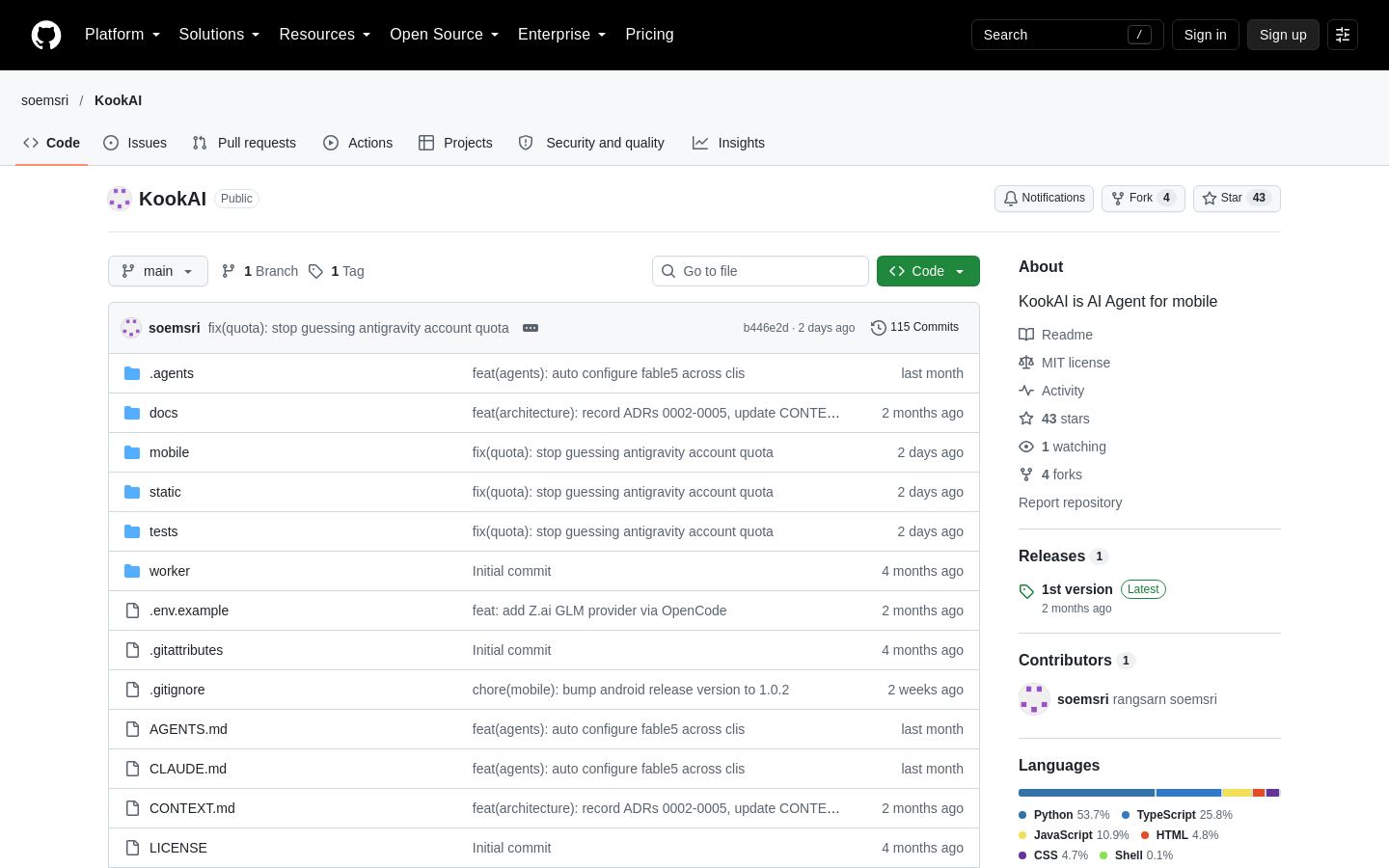Focus the header Search box
1389x868 pixels.
click(1068, 35)
